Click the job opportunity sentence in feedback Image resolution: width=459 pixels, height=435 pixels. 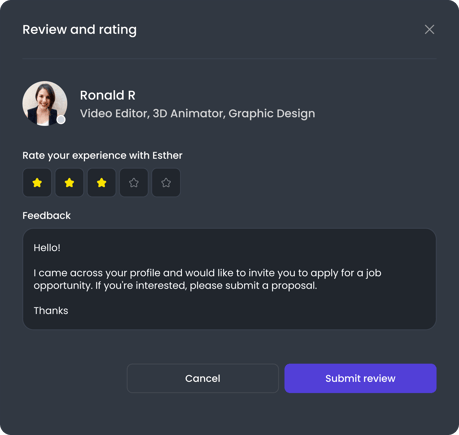click(x=207, y=279)
